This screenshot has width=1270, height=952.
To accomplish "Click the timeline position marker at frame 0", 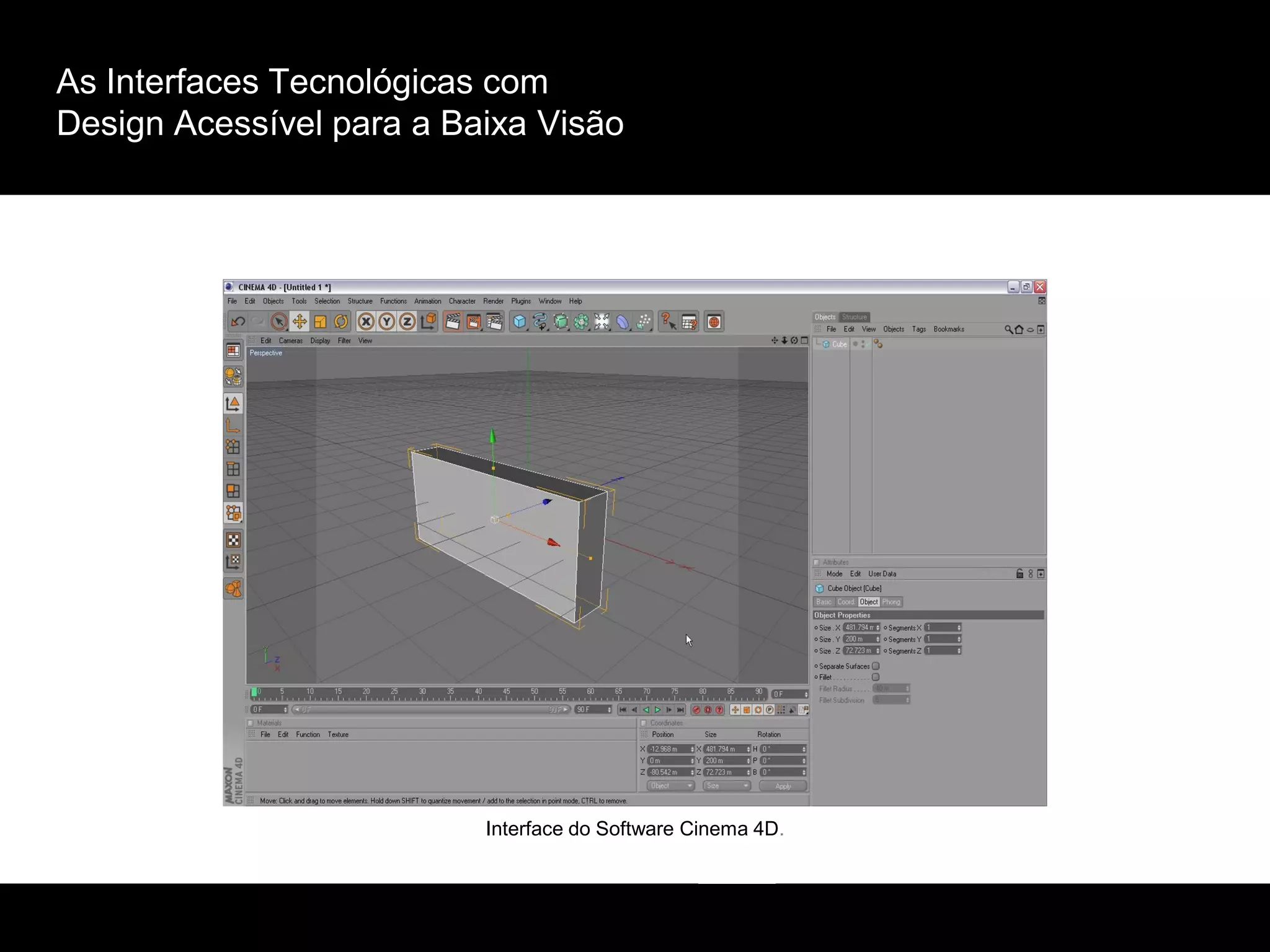I will click(x=254, y=692).
